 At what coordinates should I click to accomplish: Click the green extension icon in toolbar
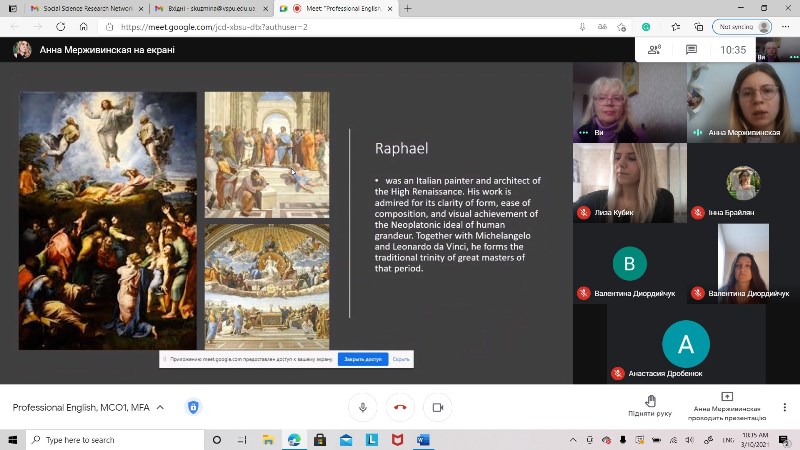[646, 27]
